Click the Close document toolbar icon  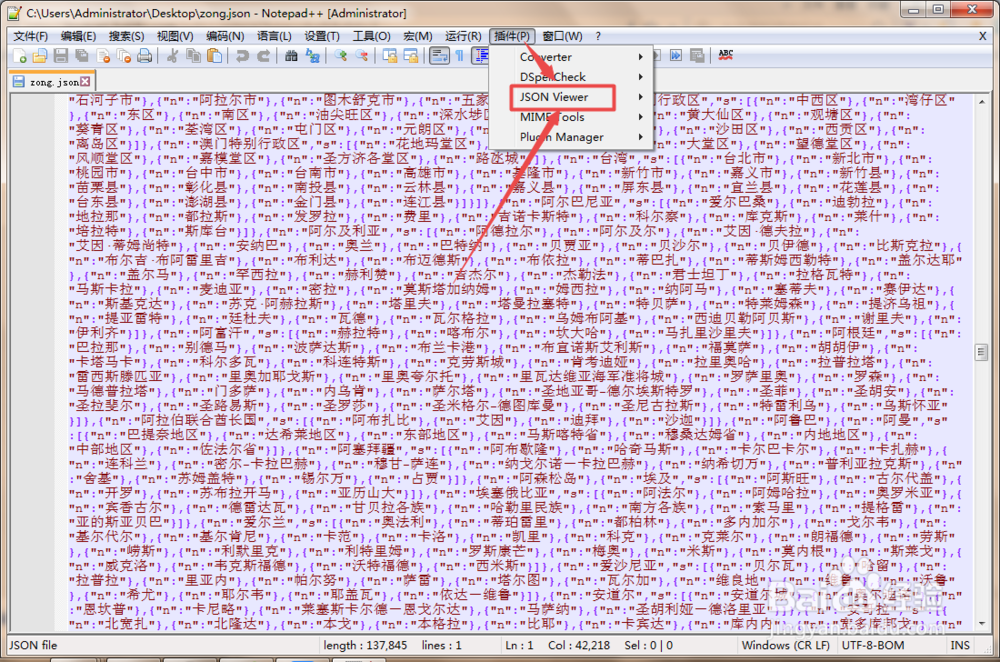[x=103, y=56]
